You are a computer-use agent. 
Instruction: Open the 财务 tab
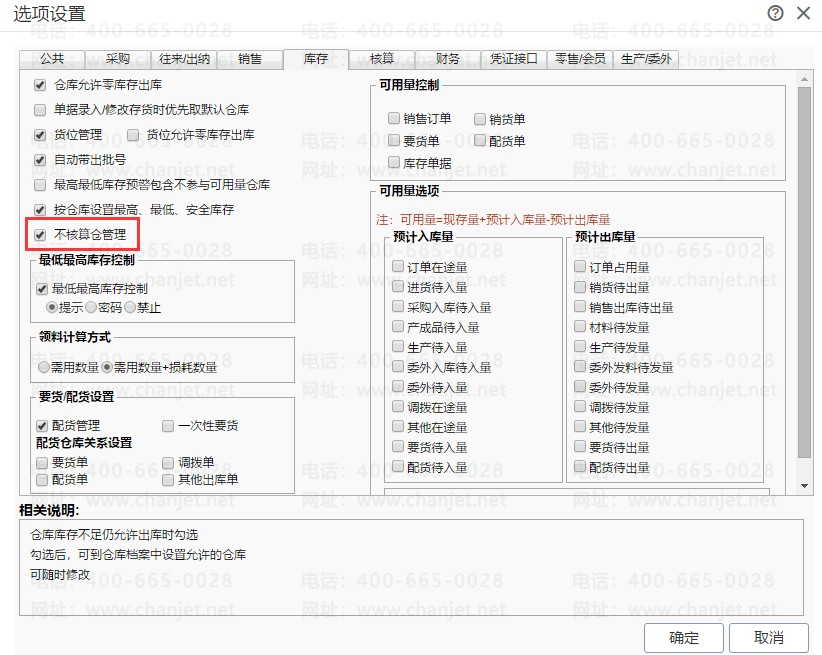click(x=448, y=59)
